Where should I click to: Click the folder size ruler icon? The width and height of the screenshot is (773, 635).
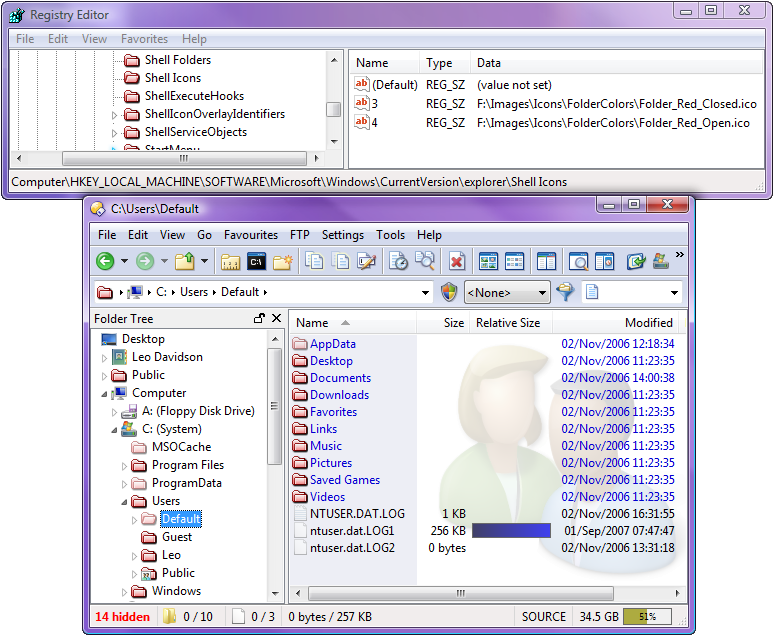[230, 262]
